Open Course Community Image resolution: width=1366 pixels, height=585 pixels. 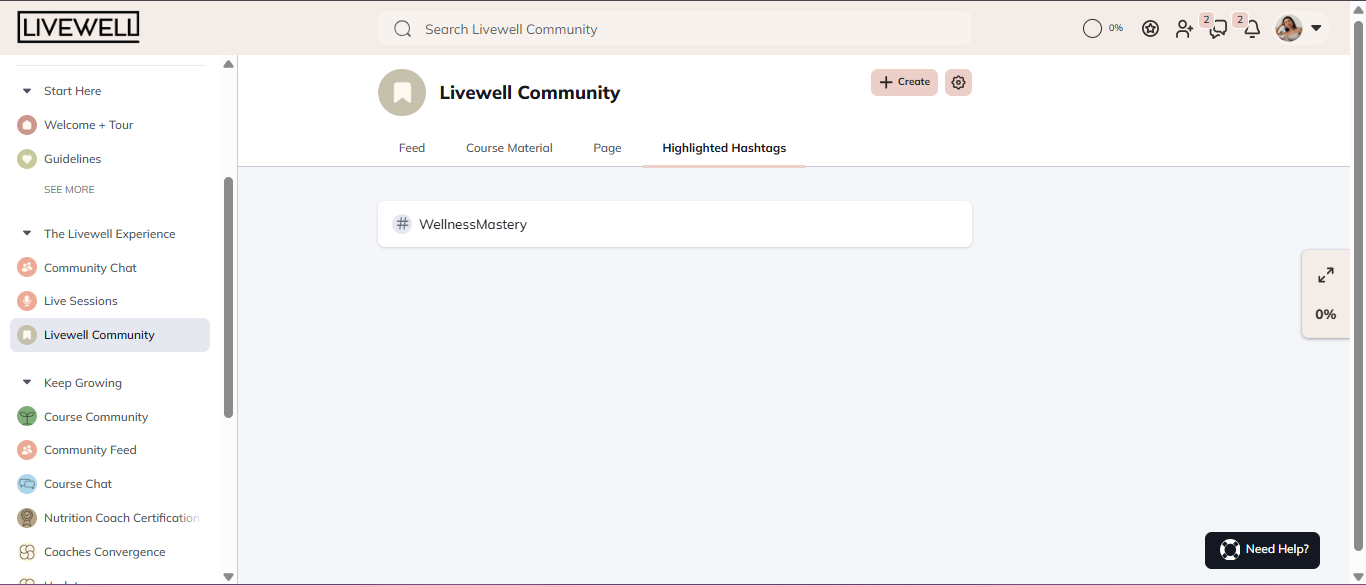click(x=96, y=417)
